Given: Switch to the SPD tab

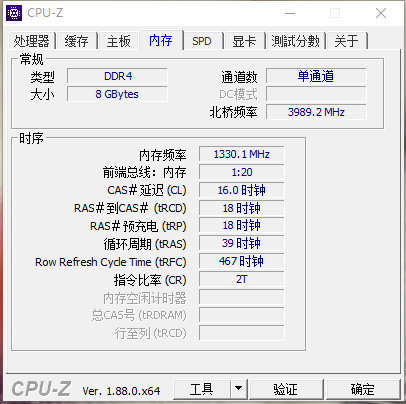Looking at the screenshot, I should tap(202, 41).
